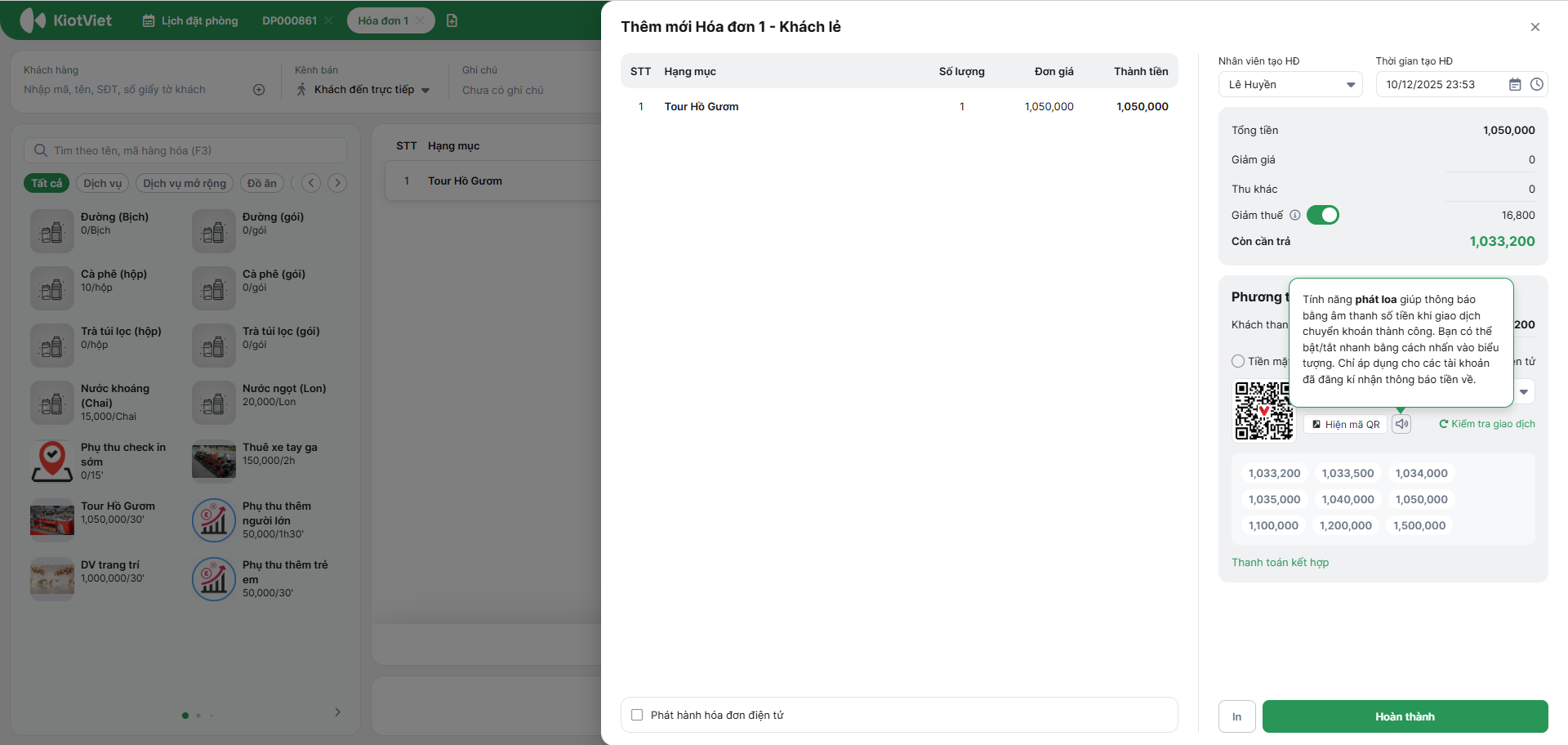Open the calendar date picker icon
Screen dimensions: 1568x745
coord(1515,84)
